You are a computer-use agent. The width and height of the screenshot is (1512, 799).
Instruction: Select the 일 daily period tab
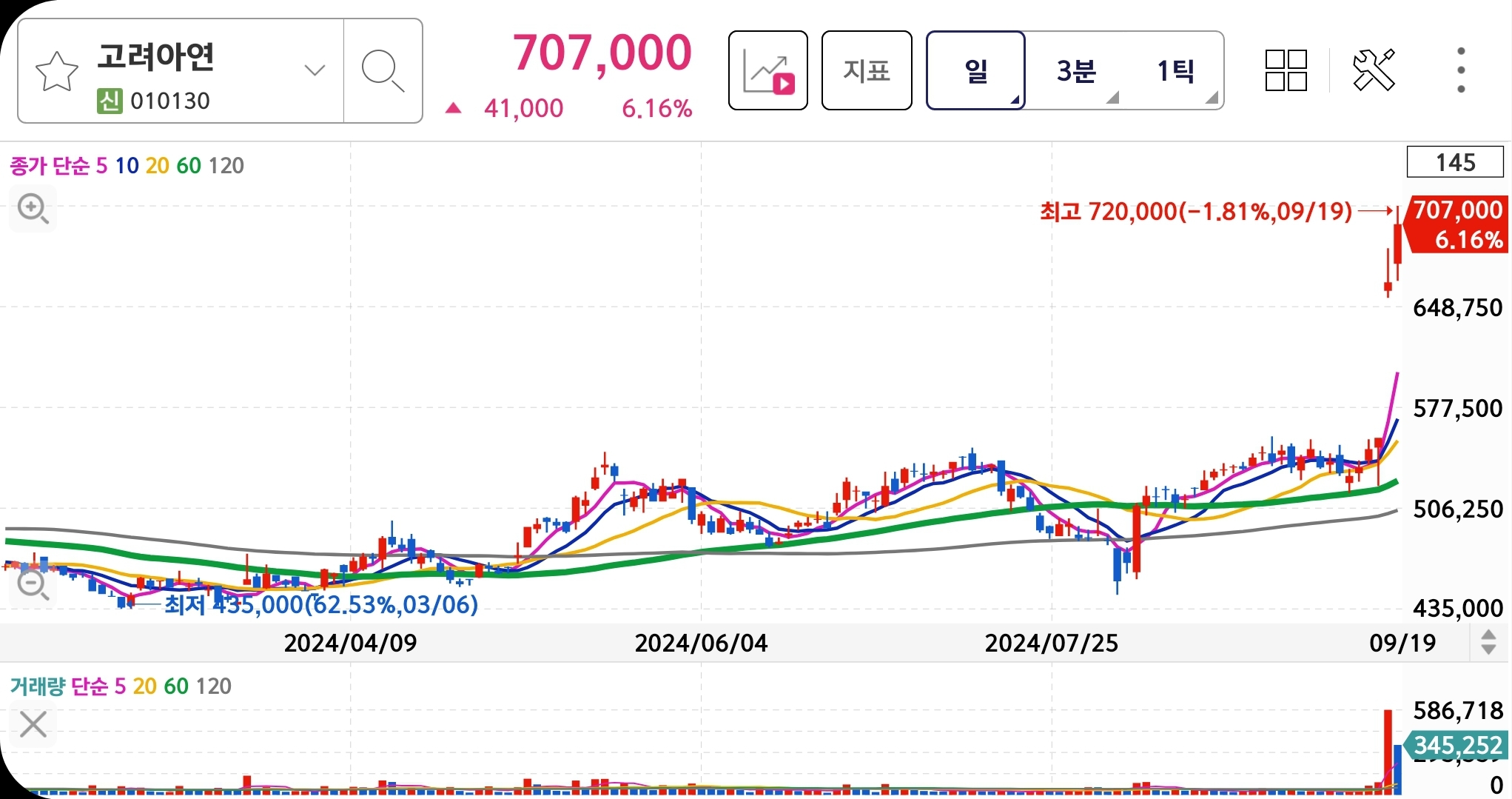975,70
